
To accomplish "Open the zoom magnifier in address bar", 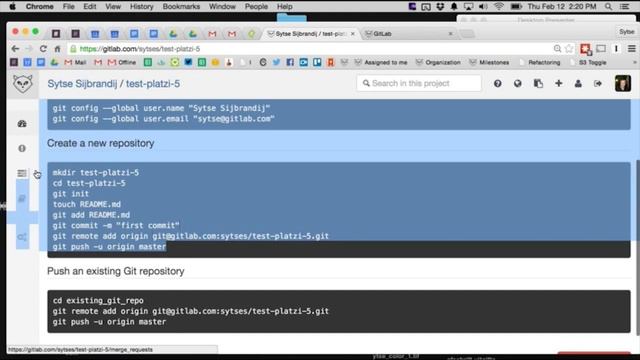I will tap(557, 49).
